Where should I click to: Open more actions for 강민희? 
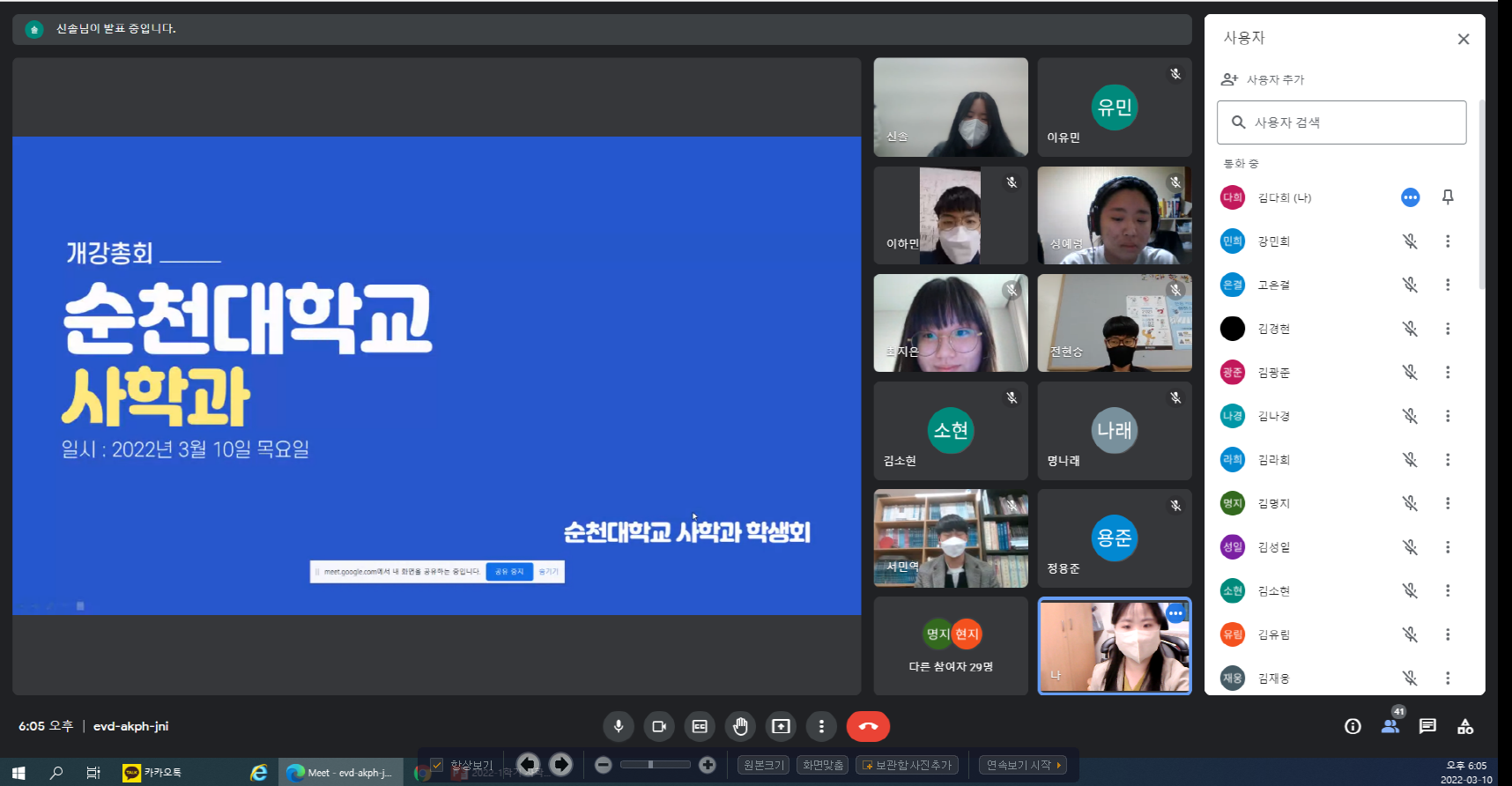click(1448, 241)
